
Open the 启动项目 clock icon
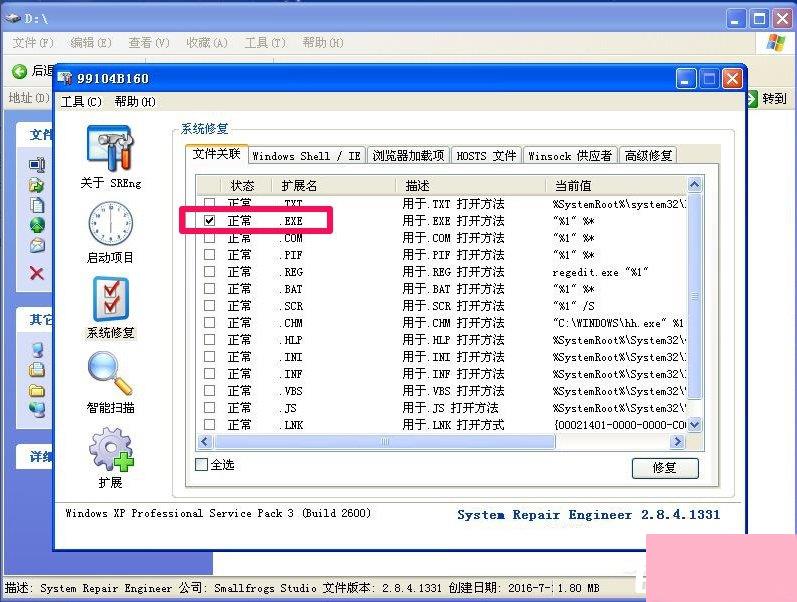click(110, 224)
